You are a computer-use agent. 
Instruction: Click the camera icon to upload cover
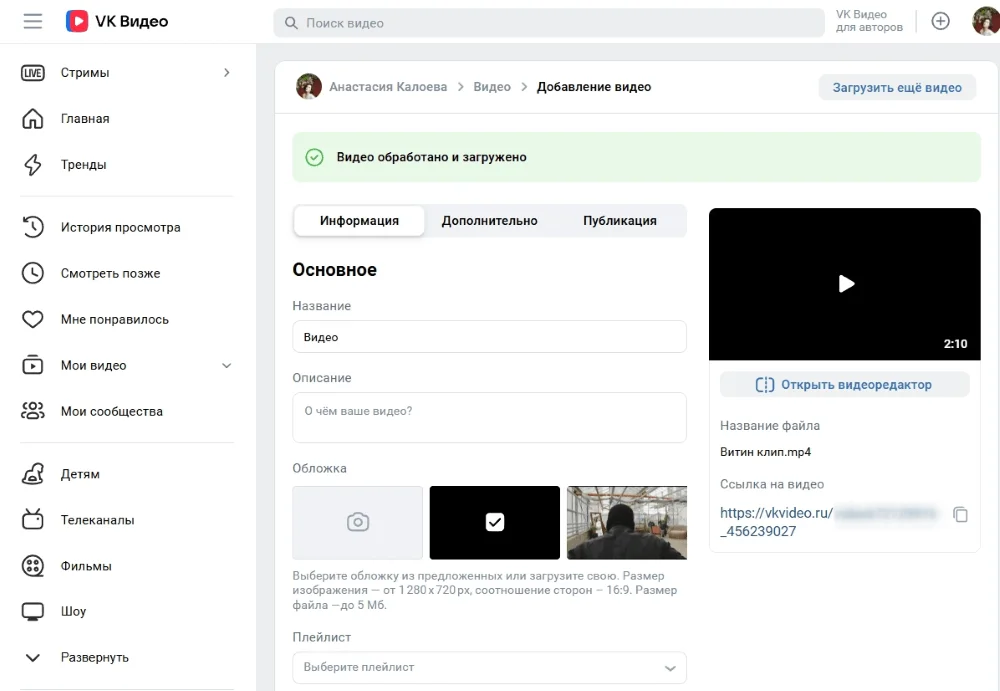pyautogui.click(x=357, y=522)
